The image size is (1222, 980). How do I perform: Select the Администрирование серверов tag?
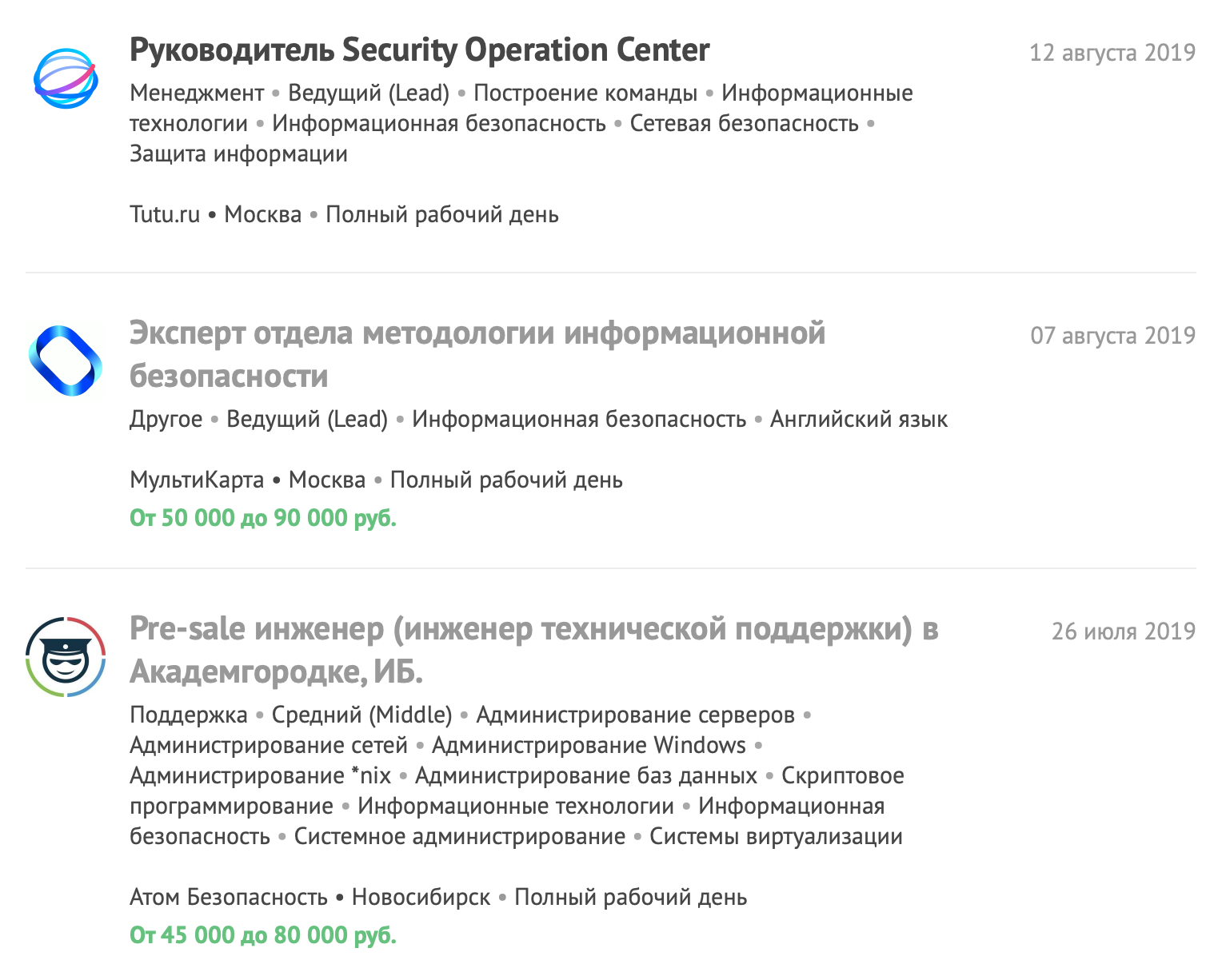point(635,715)
